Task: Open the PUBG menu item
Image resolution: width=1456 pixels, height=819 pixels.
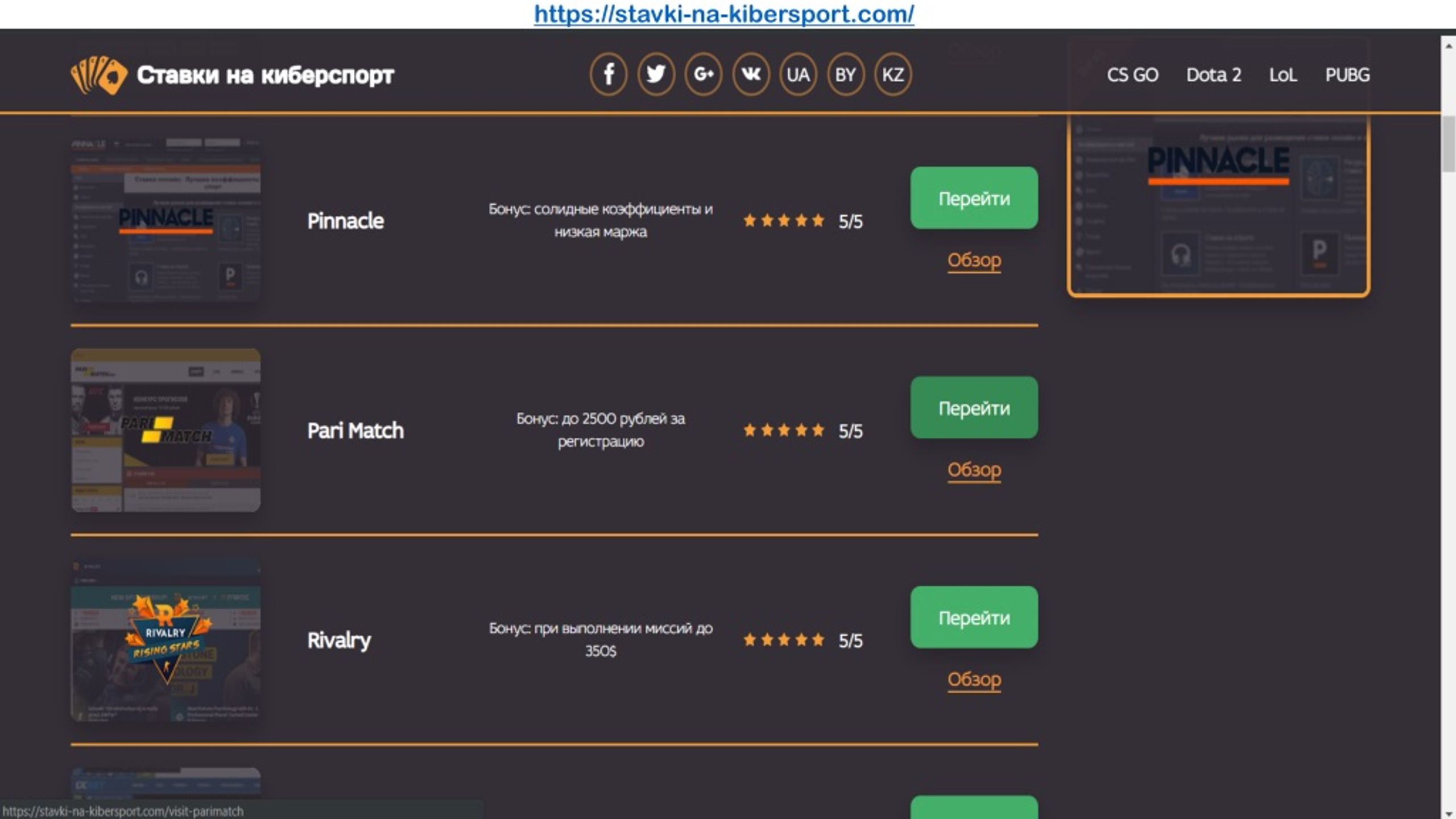Action: tap(1347, 75)
